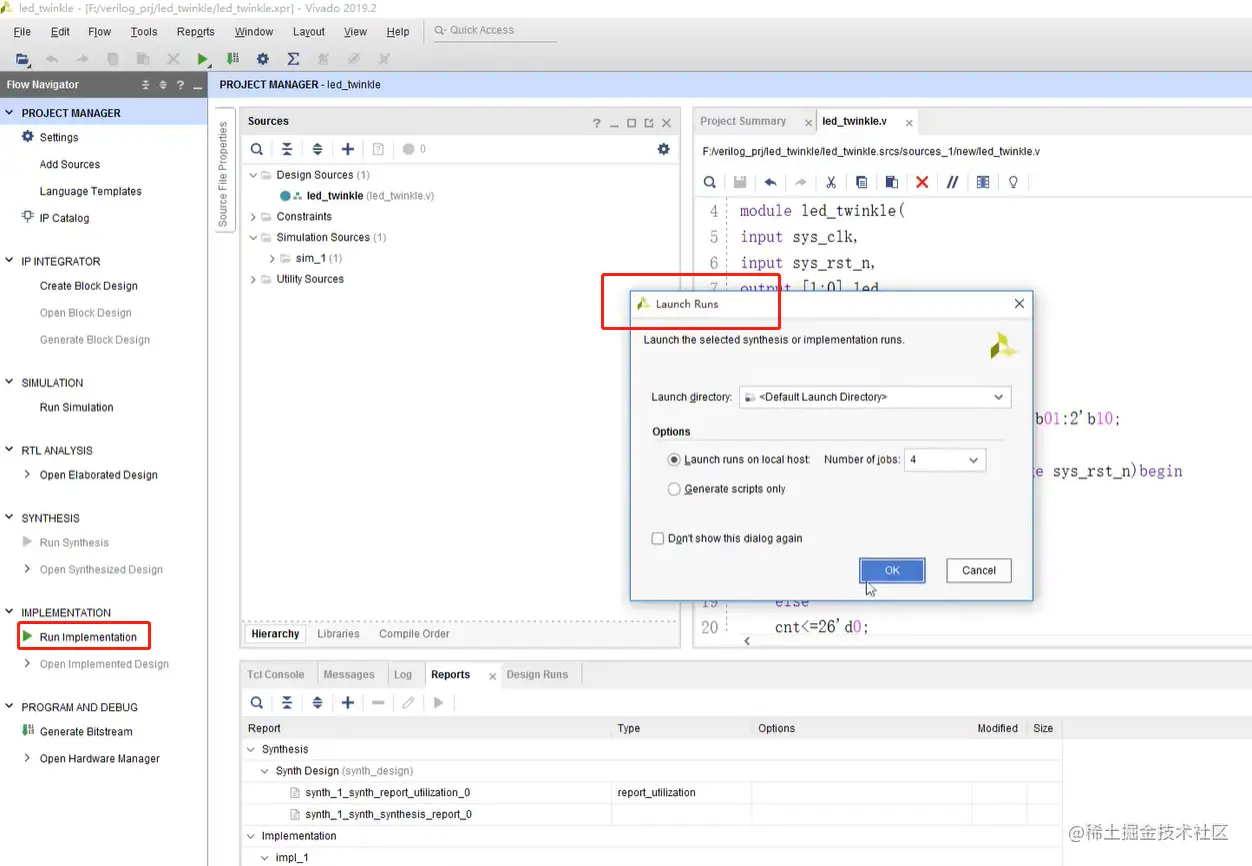Collapse all items in Sources panel

tap(287, 149)
